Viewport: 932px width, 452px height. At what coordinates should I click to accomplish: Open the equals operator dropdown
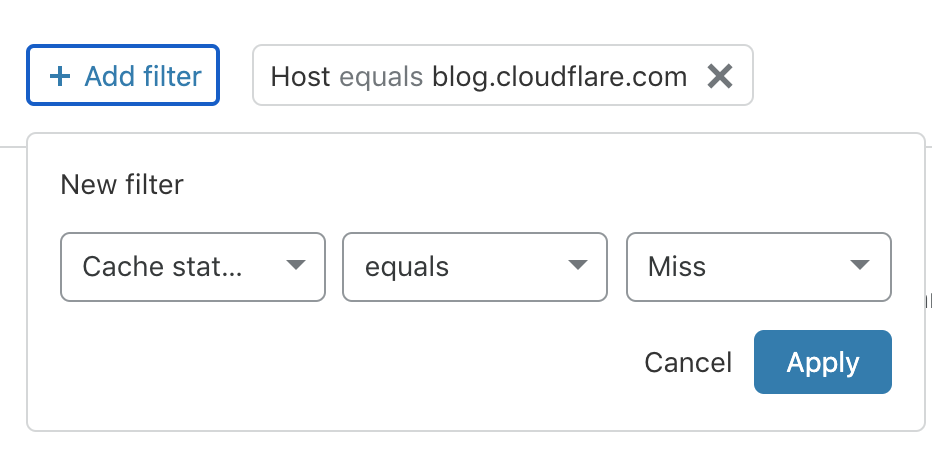click(475, 266)
